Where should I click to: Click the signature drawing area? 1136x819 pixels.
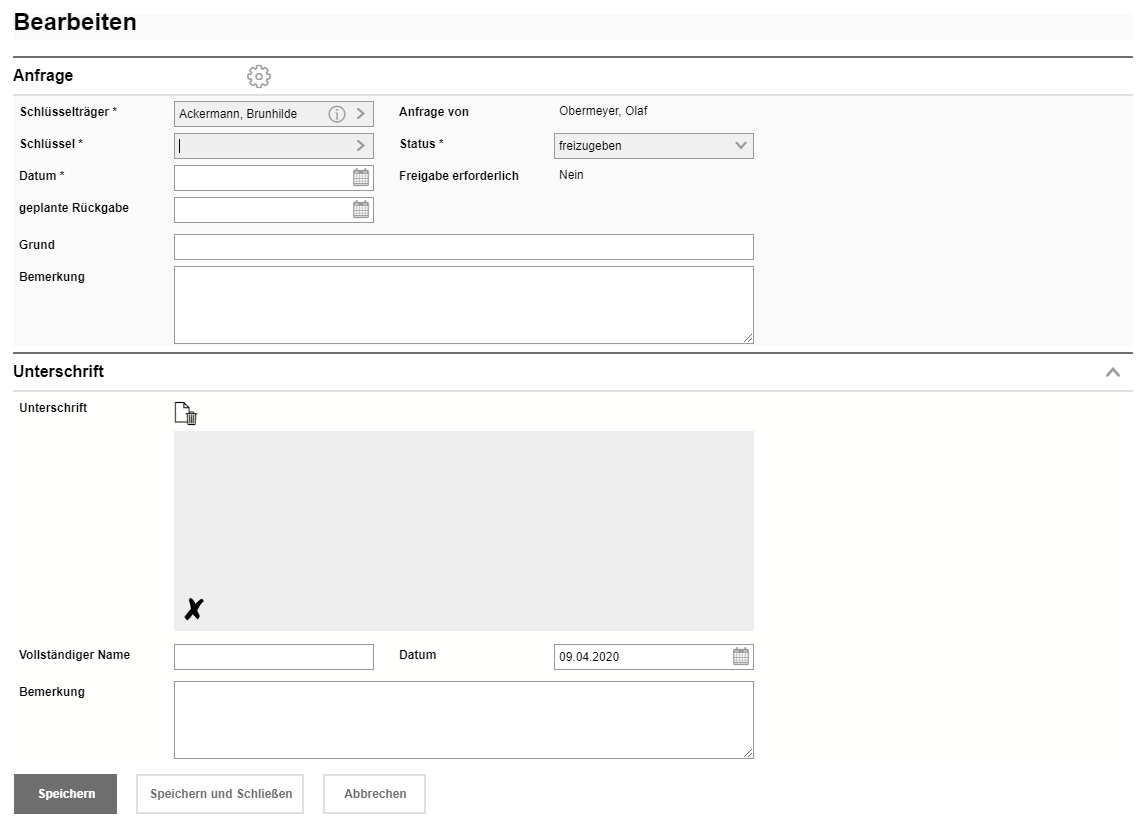(x=463, y=530)
